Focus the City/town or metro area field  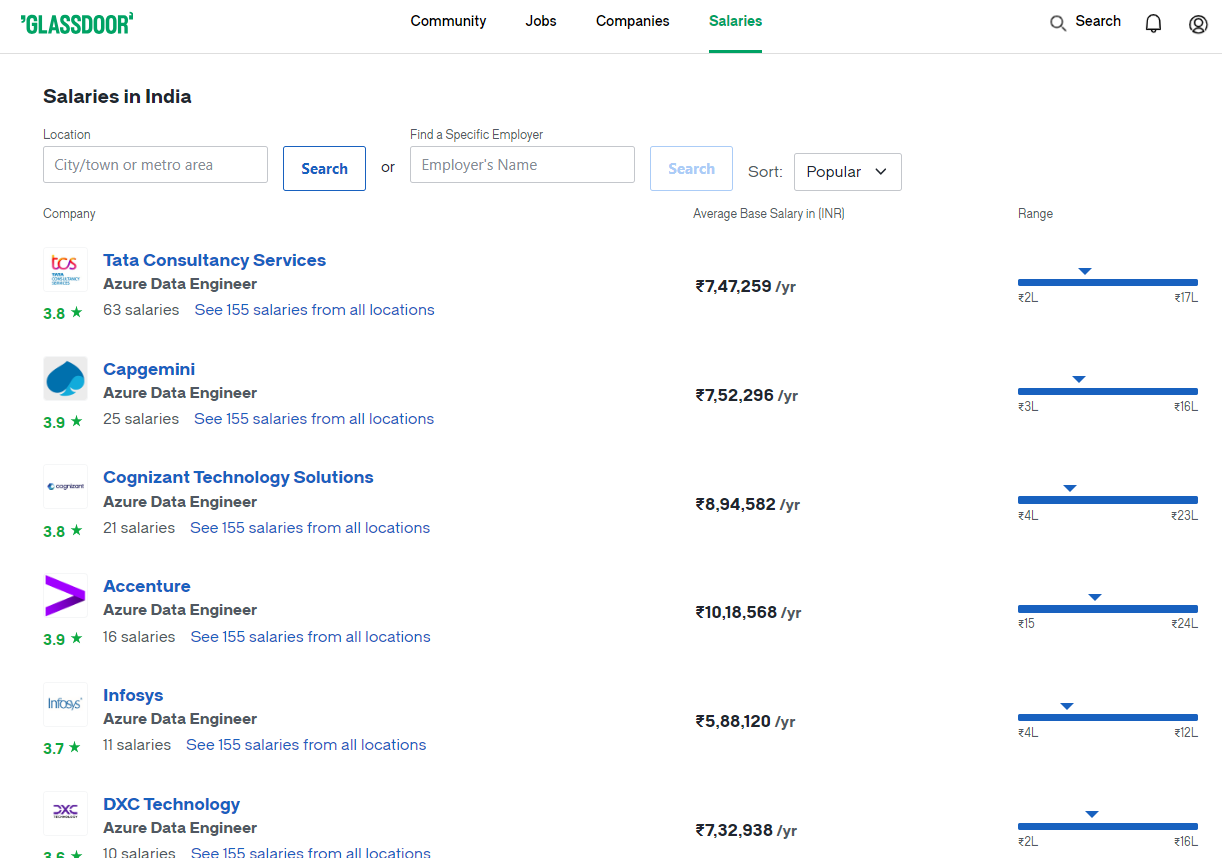(x=155, y=165)
